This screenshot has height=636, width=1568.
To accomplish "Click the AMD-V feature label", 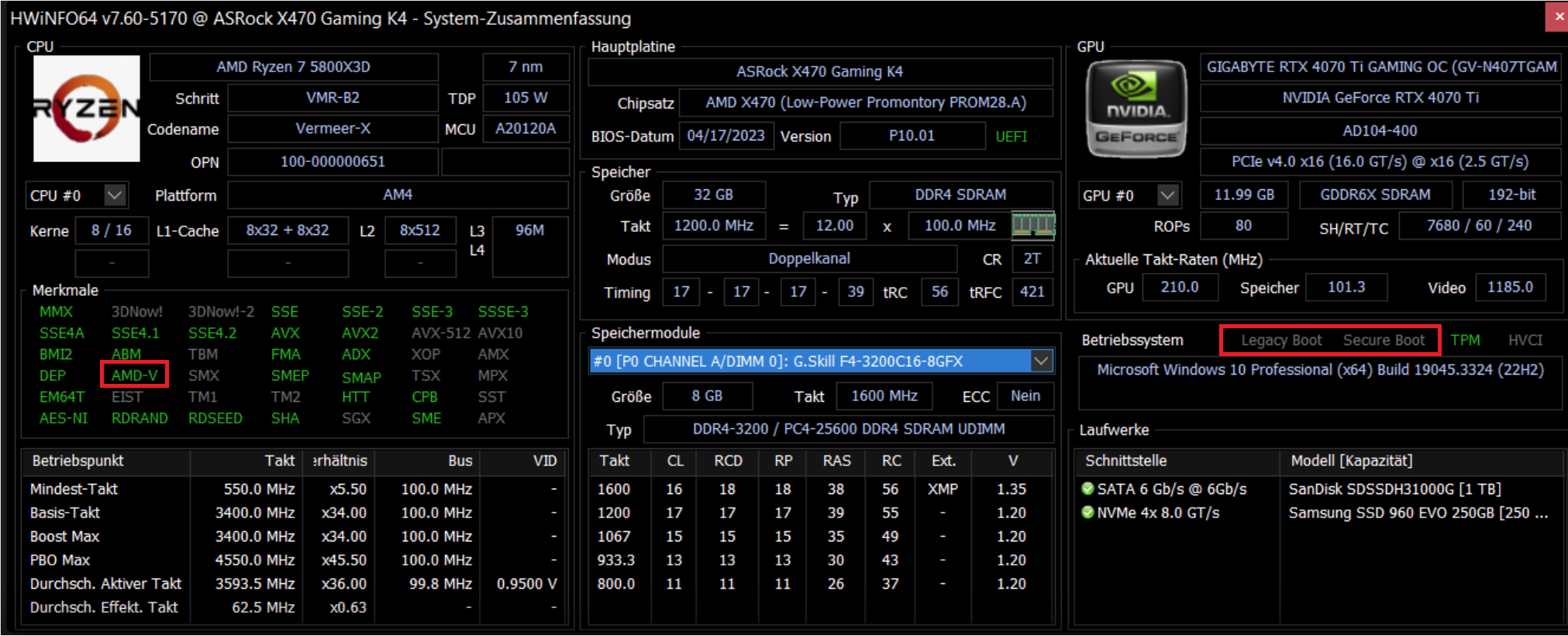I will click(134, 375).
